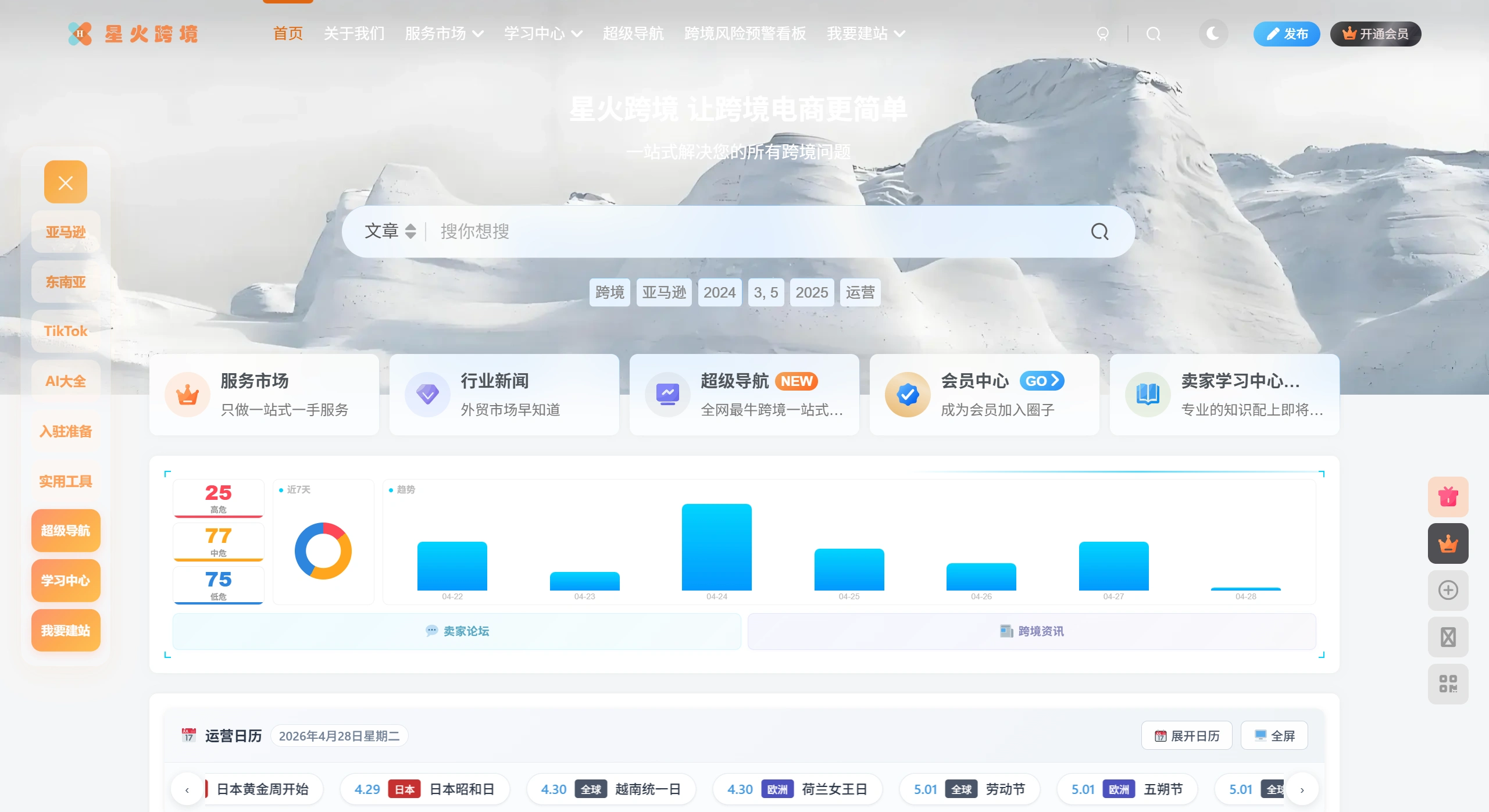
Task: Expand the 学习中心 navigation dropdown
Action: tap(543, 34)
